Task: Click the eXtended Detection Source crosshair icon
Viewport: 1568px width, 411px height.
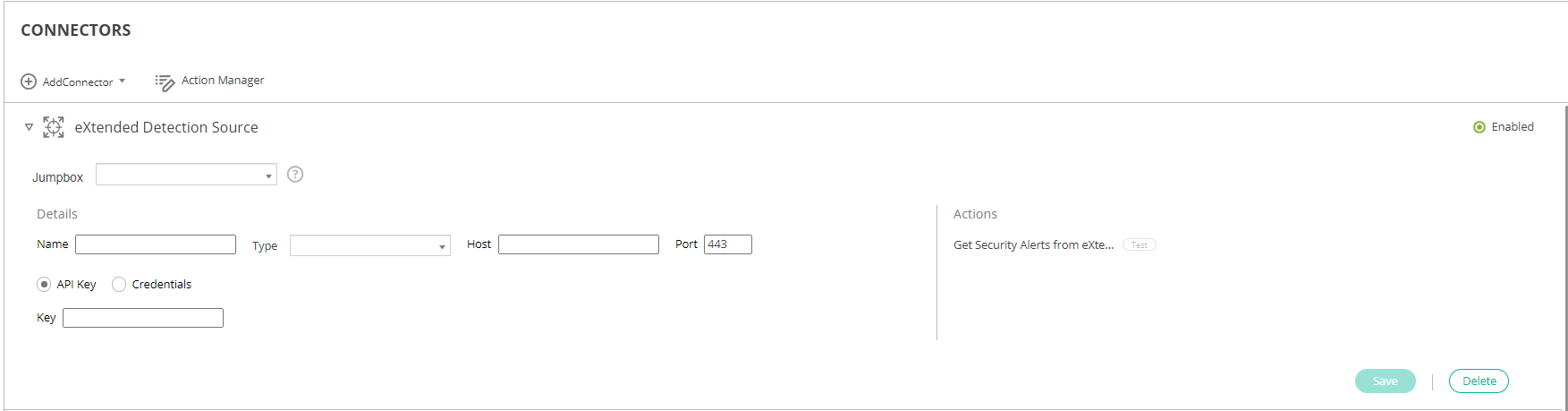Action: [x=54, y=127]
